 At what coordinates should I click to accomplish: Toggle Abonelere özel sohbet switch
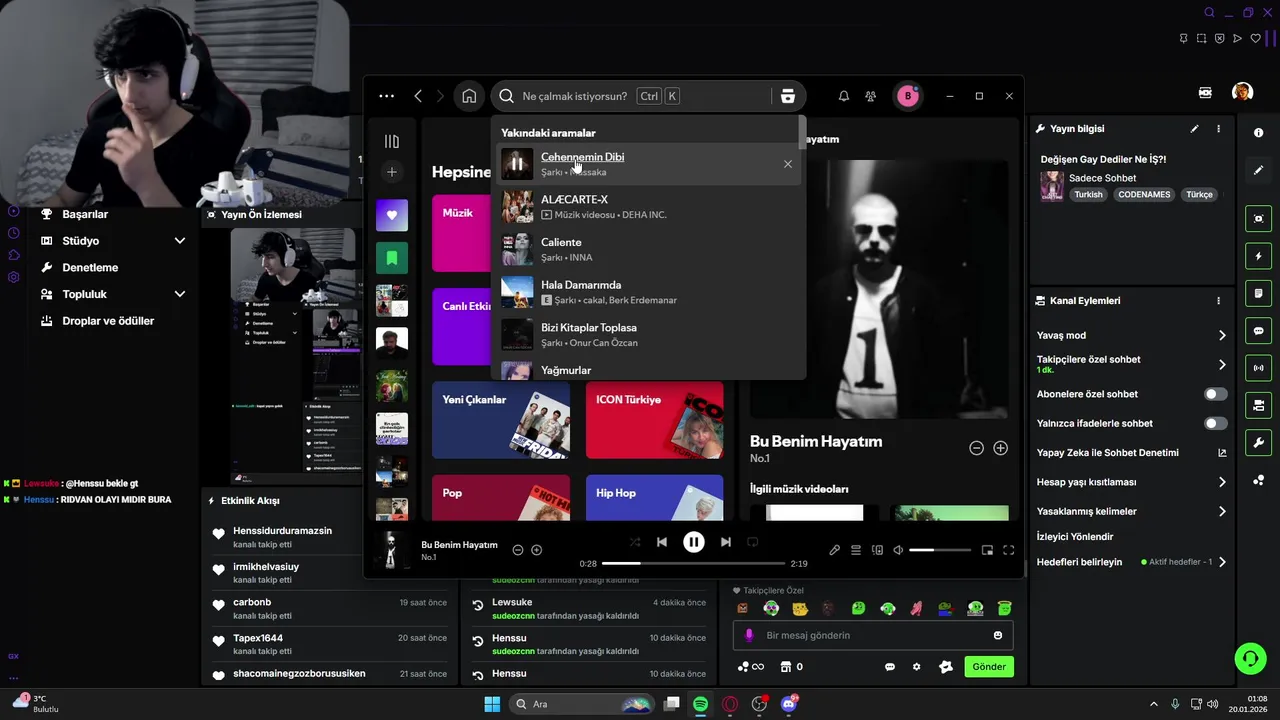pos(1216,394)
